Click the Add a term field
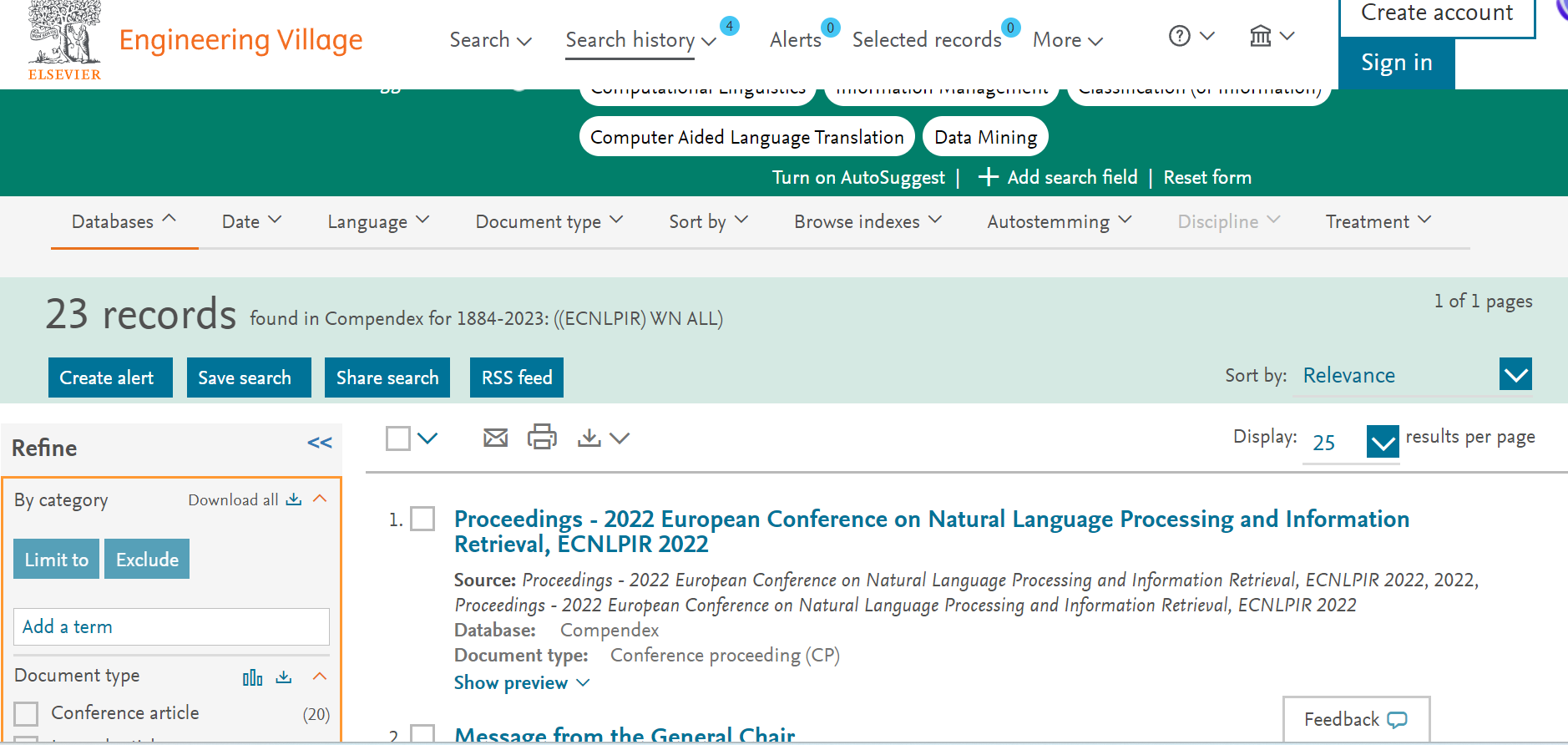 (171, 626)
